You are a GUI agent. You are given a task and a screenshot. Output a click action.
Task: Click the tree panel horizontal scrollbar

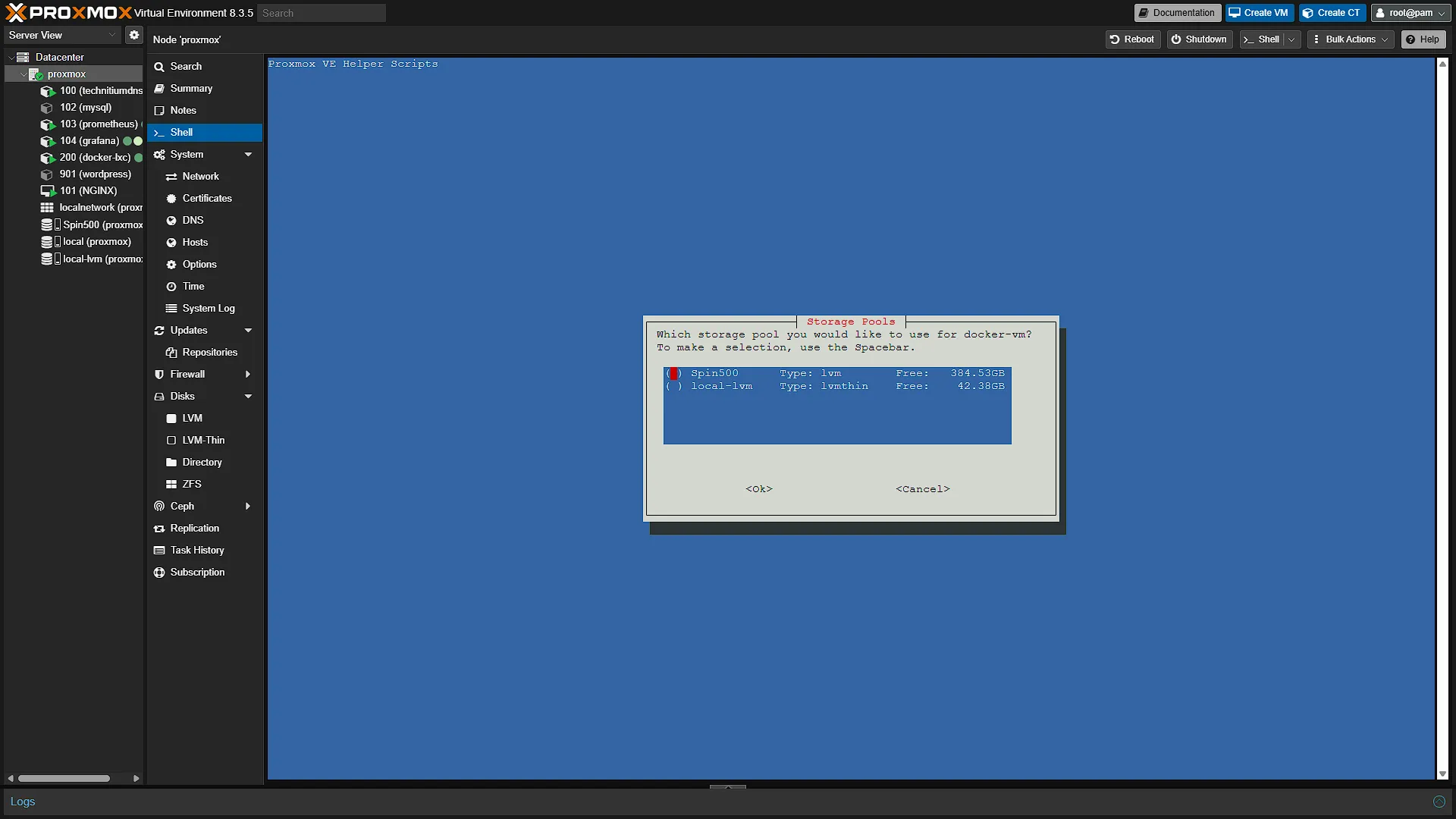64,778
